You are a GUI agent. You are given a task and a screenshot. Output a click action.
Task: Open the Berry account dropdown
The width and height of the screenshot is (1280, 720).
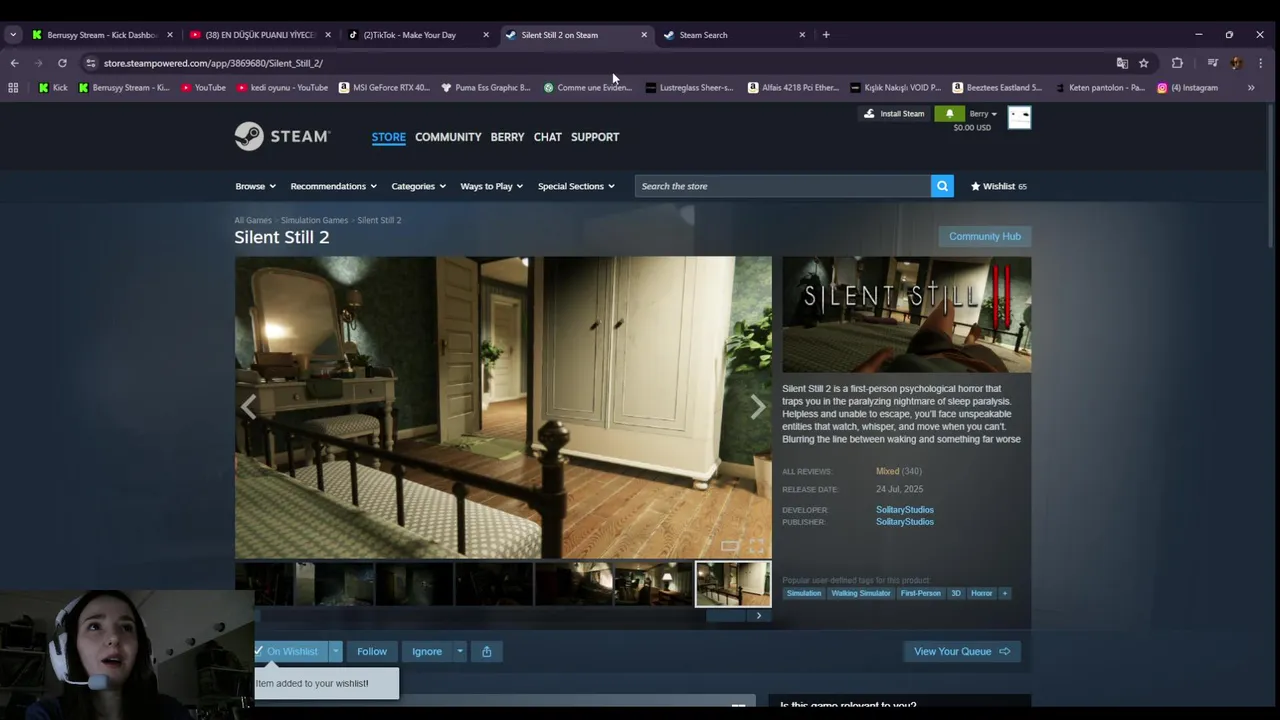click(x=983, y=114)
